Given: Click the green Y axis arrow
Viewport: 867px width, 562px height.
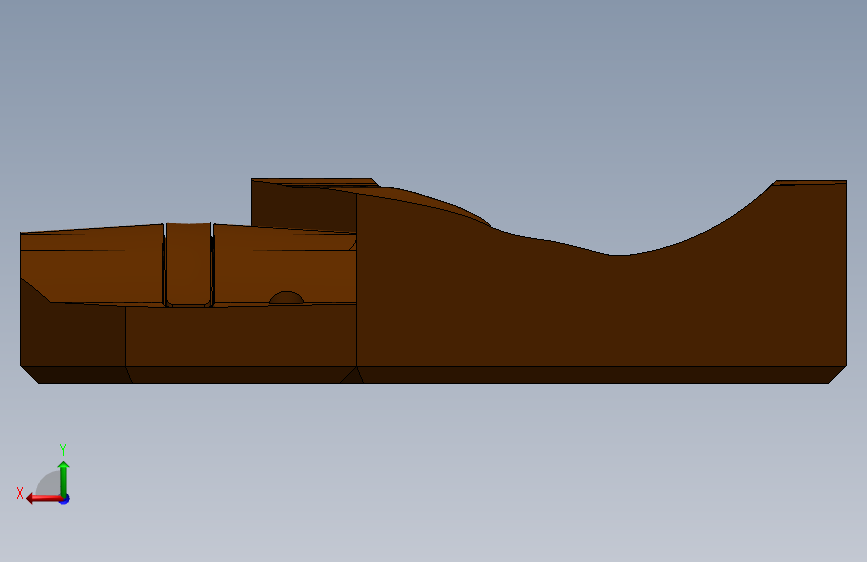Looking at the screenshot, I should (64, 478).
